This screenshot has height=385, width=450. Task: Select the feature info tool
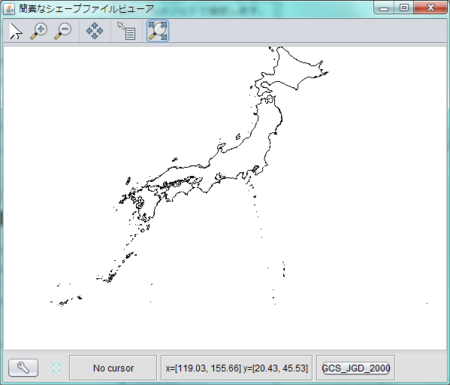click(x=126, y=31)
